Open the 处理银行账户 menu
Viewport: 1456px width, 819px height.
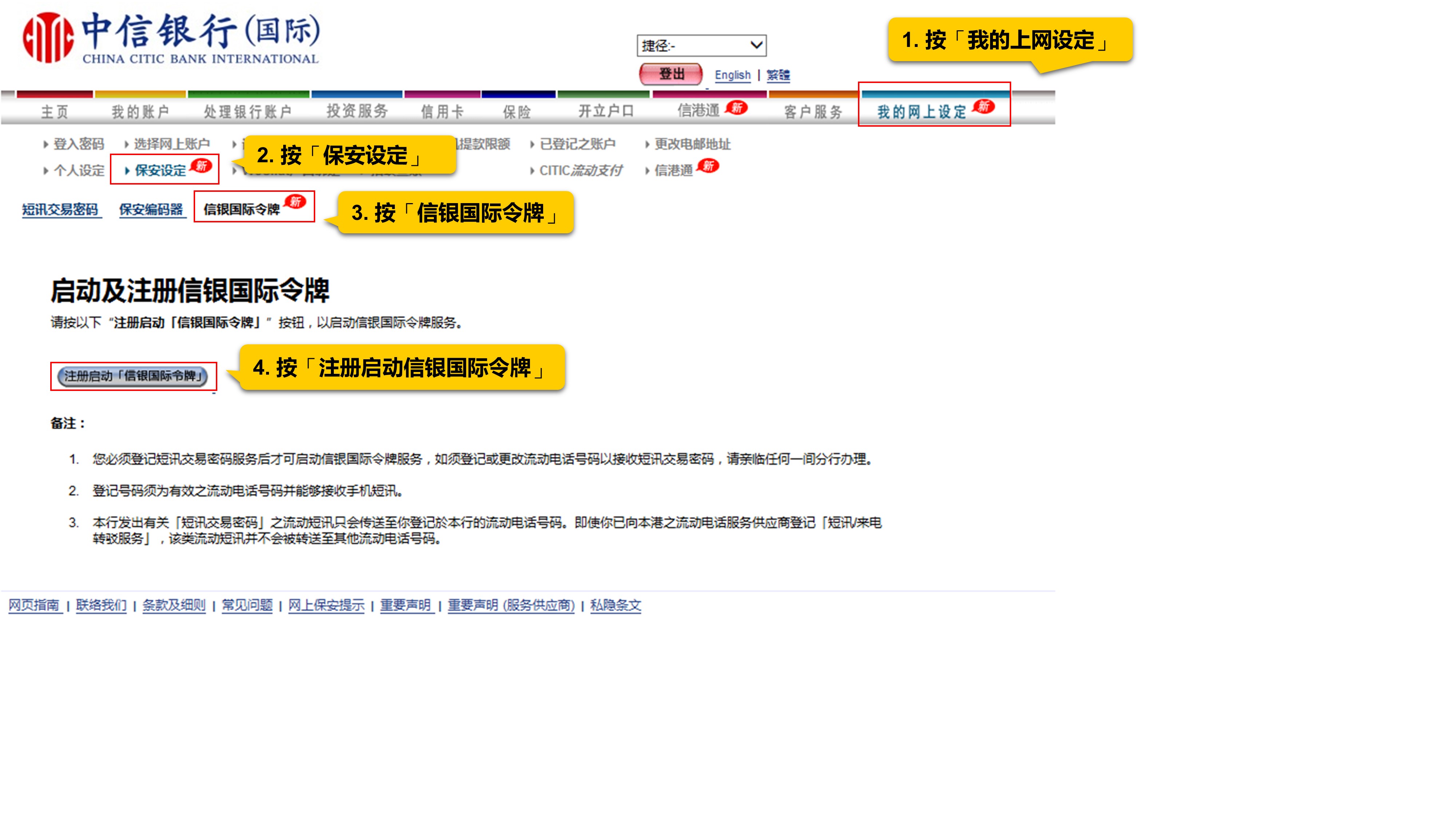pyautogui.click(x=248, y=111)
